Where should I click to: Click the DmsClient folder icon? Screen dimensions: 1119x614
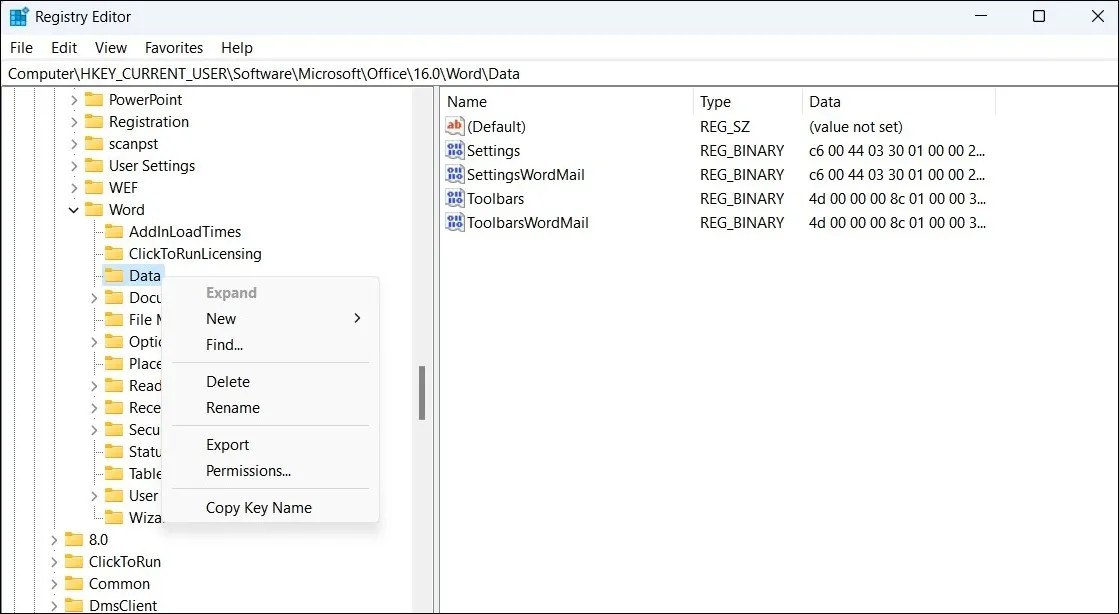74,605
